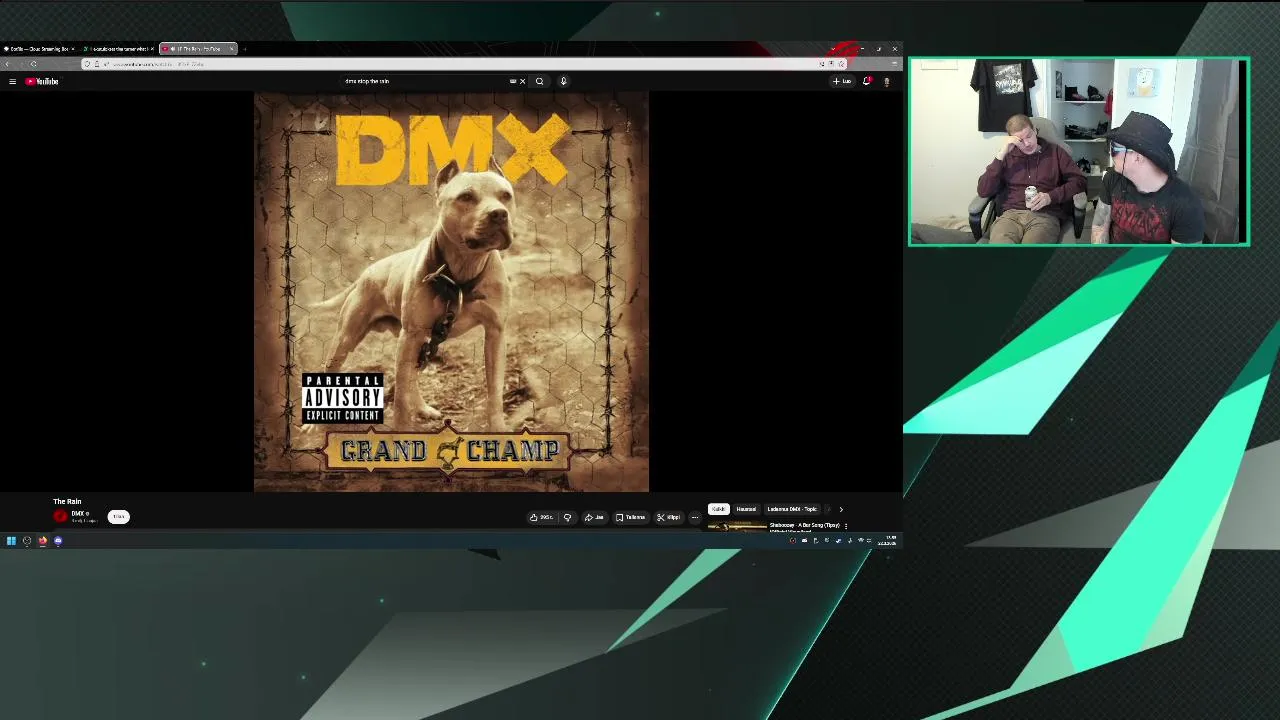Image resolution: width=1280 pixels, height=720 pixels.
Task: Switch to the second browser tab
Action: 118,48
